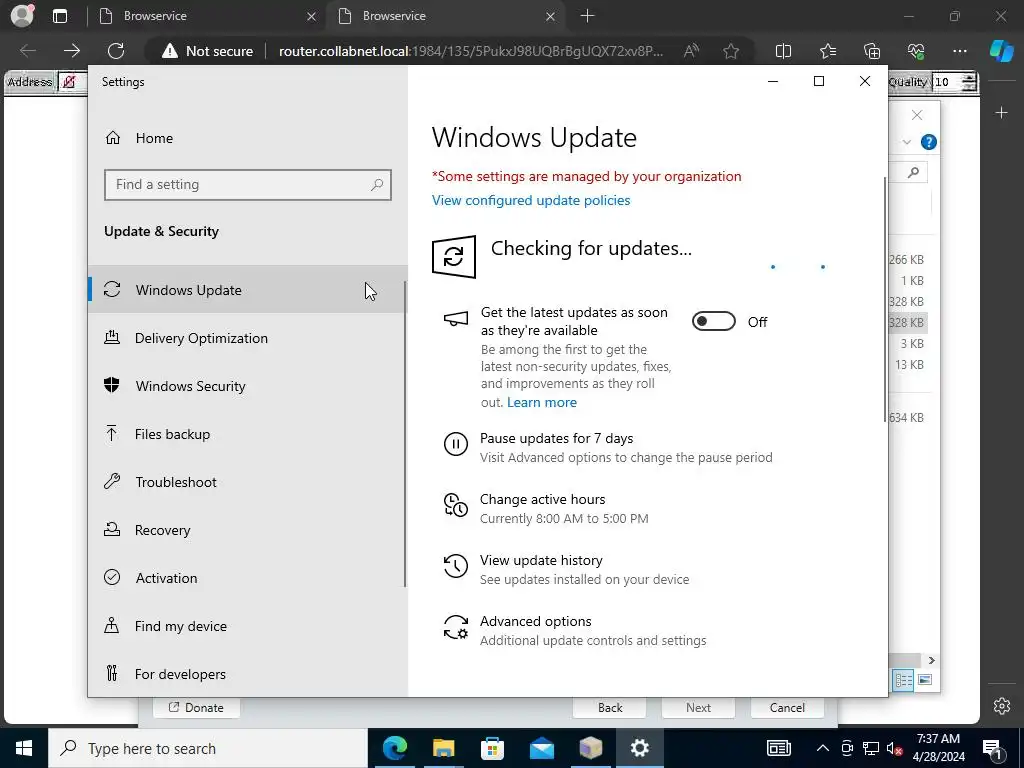Click the Read aloud icon in address bar
Screen dimensions: 1024x768
(691, 51)
